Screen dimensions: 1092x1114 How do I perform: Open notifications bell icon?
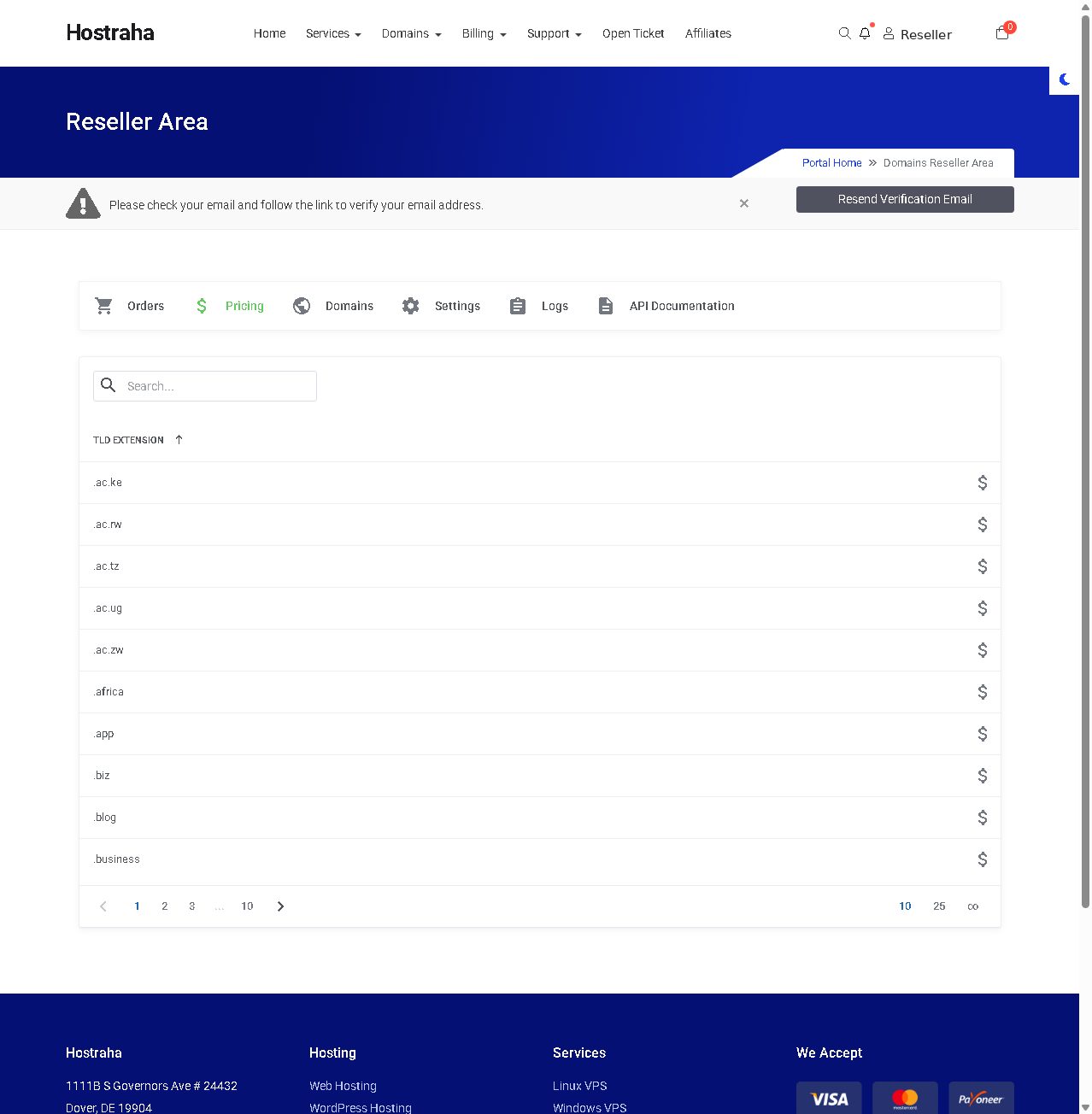coord(865,33)
